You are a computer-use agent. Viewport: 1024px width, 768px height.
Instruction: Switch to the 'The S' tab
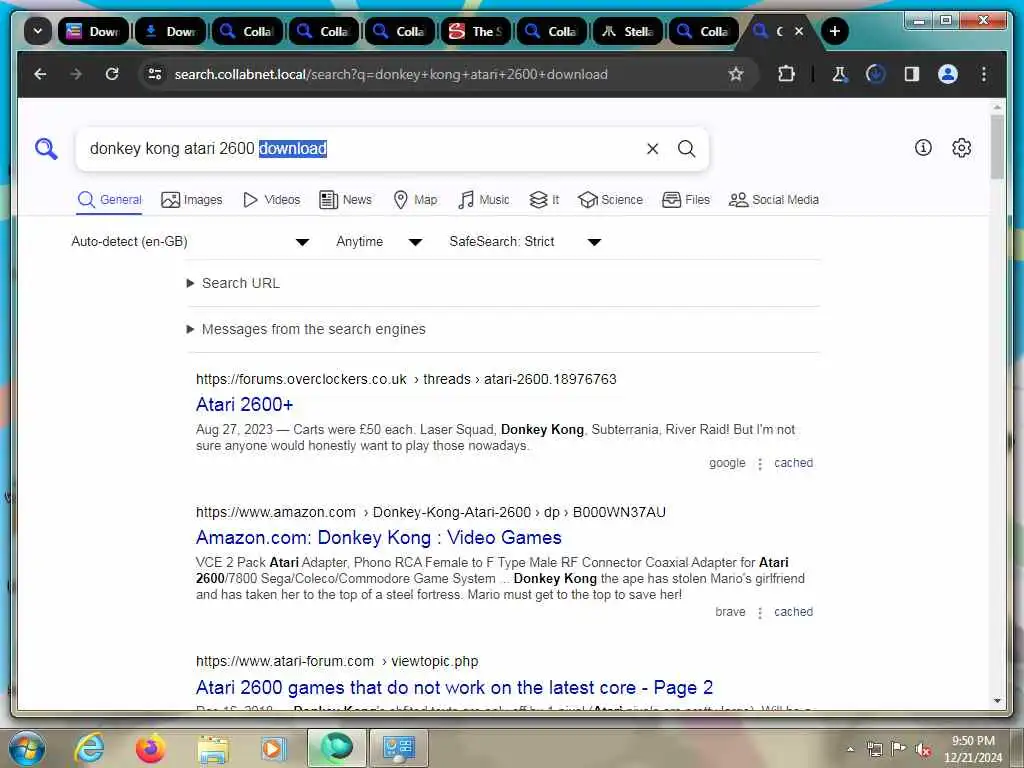pyautogui.click(x=477, y=31)
